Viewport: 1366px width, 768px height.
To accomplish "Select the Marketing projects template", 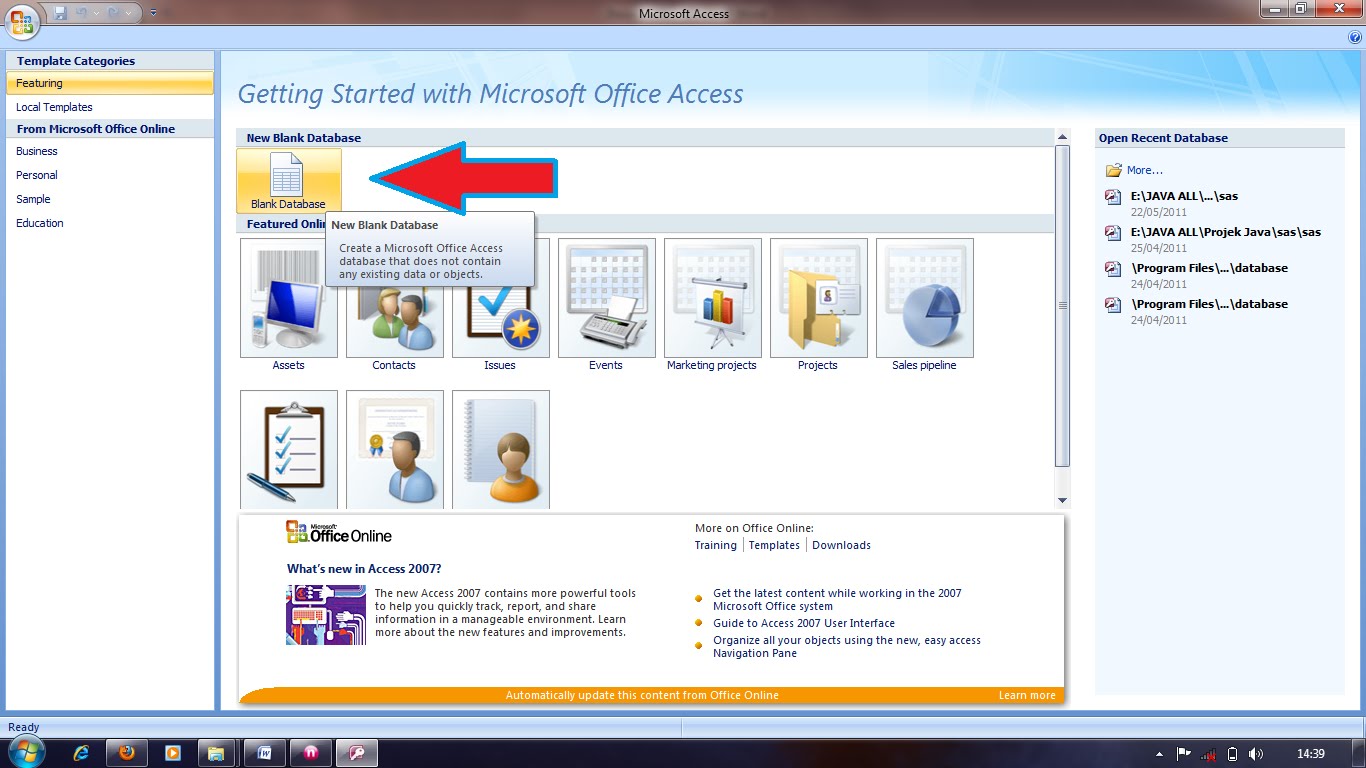I will [713, 305].
